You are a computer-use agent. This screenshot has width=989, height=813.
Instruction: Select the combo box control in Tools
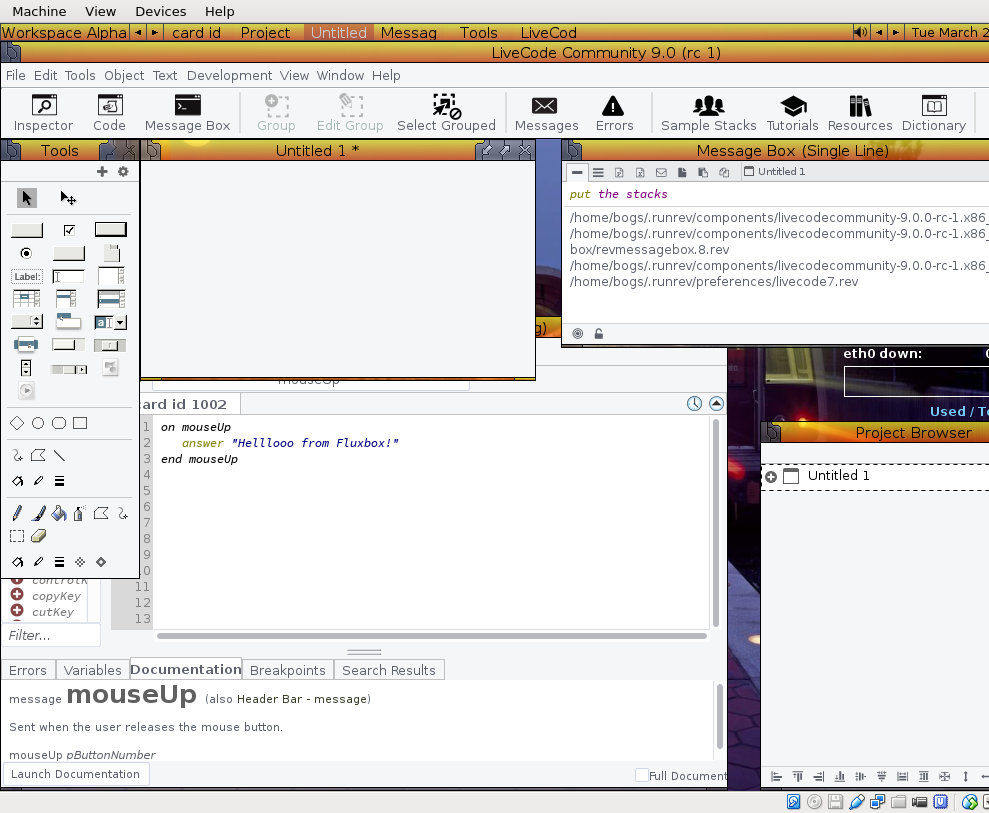(x=110, y=322)
